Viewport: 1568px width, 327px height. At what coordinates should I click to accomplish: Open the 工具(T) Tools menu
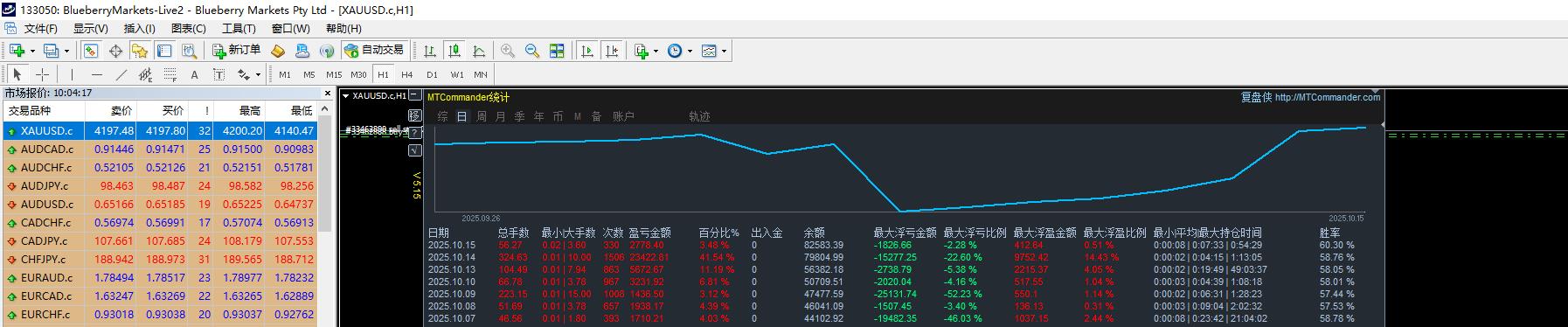pyautogui.click(x=239, y=29)
